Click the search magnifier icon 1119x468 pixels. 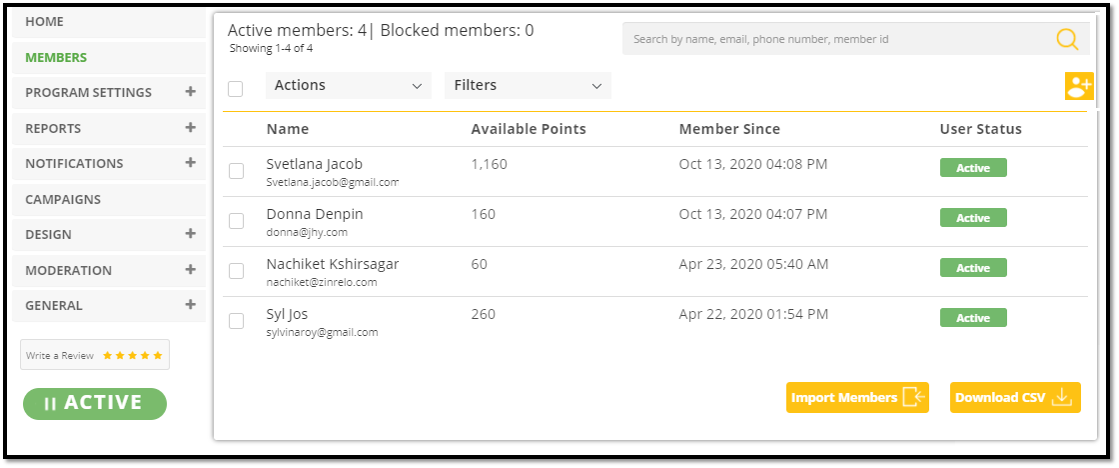1067,40
